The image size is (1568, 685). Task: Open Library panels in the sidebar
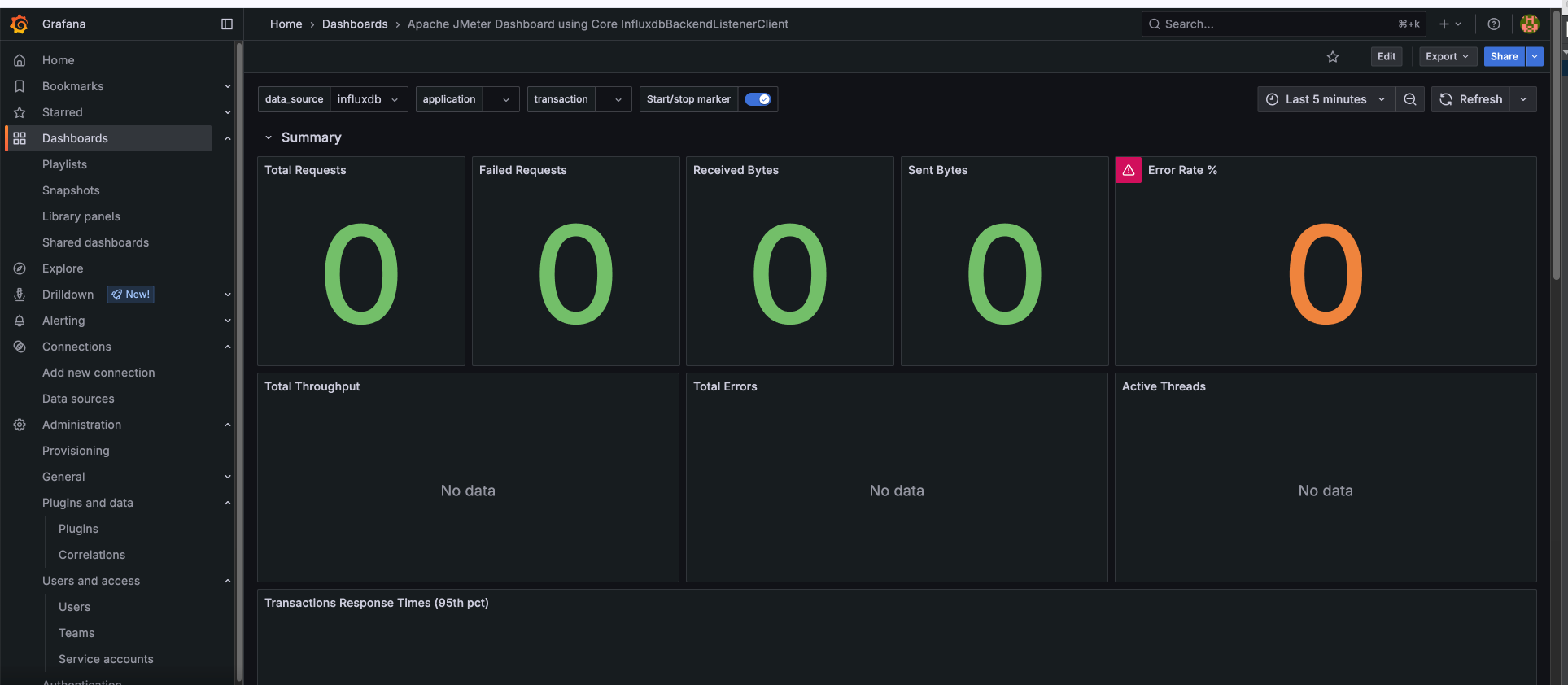(x=81, y=216)
